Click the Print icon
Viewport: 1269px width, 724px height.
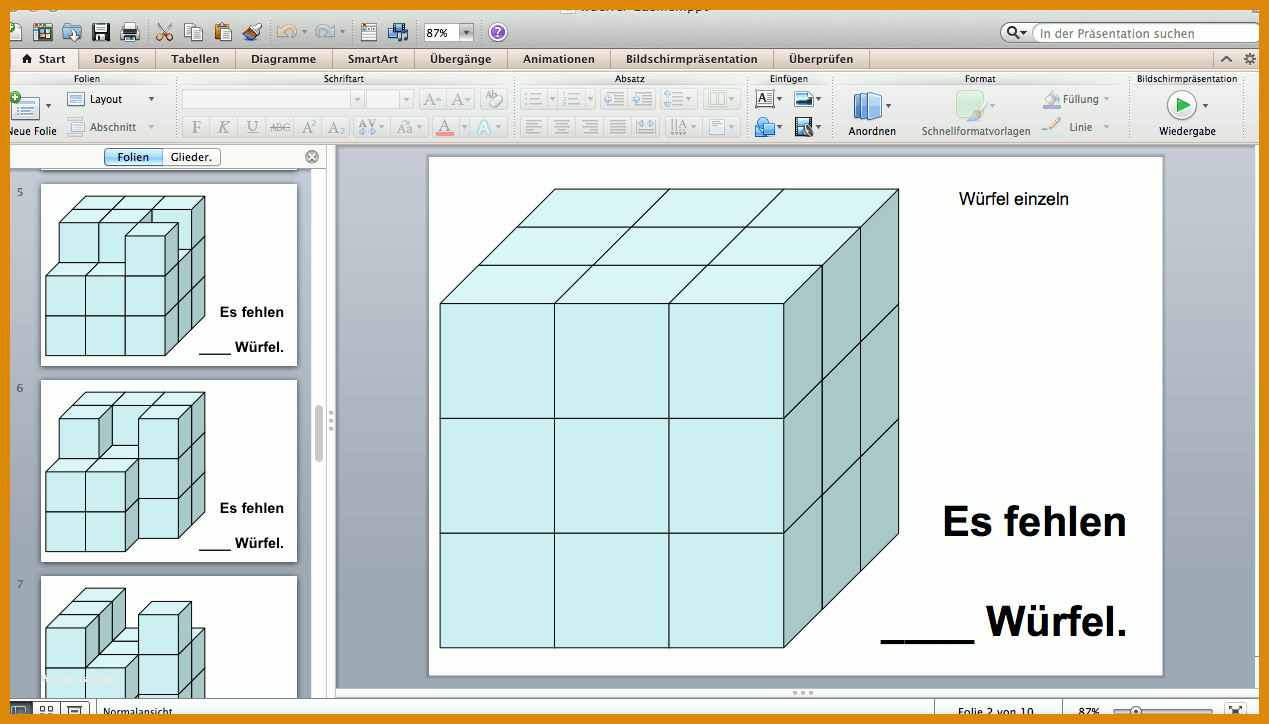pyautogui.click(x=130, y=32)
